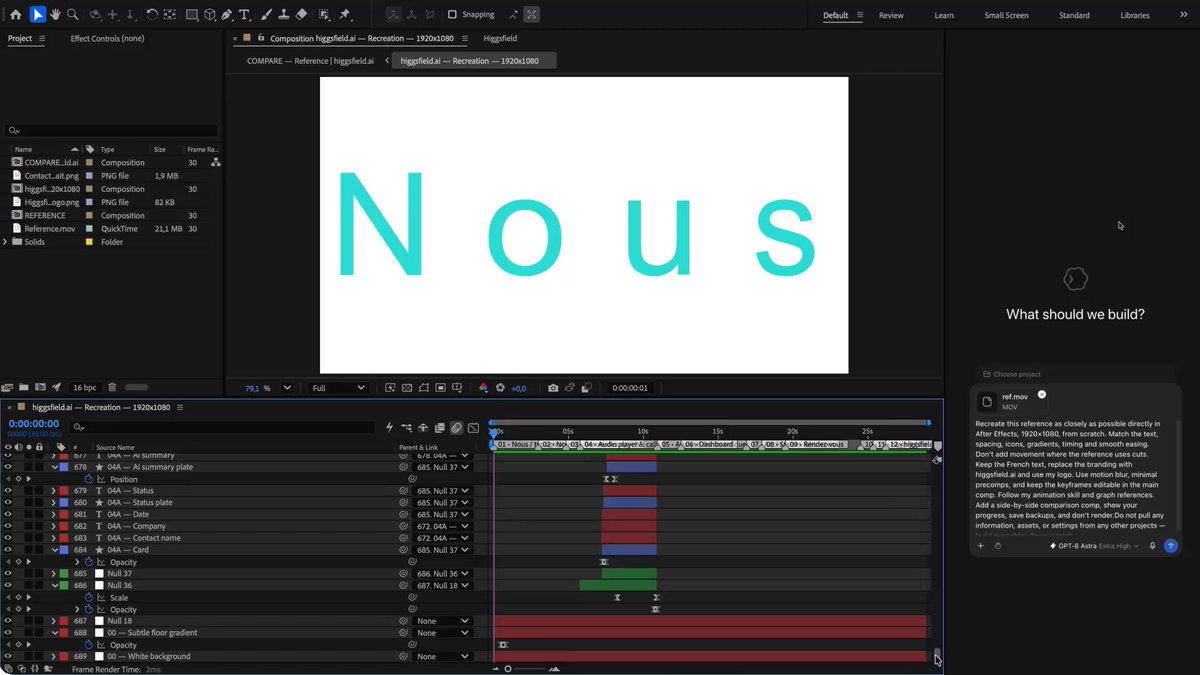Click the red label swatch of layer 687
This screenshot has width=1200, height=675.
tap(65, 621)
